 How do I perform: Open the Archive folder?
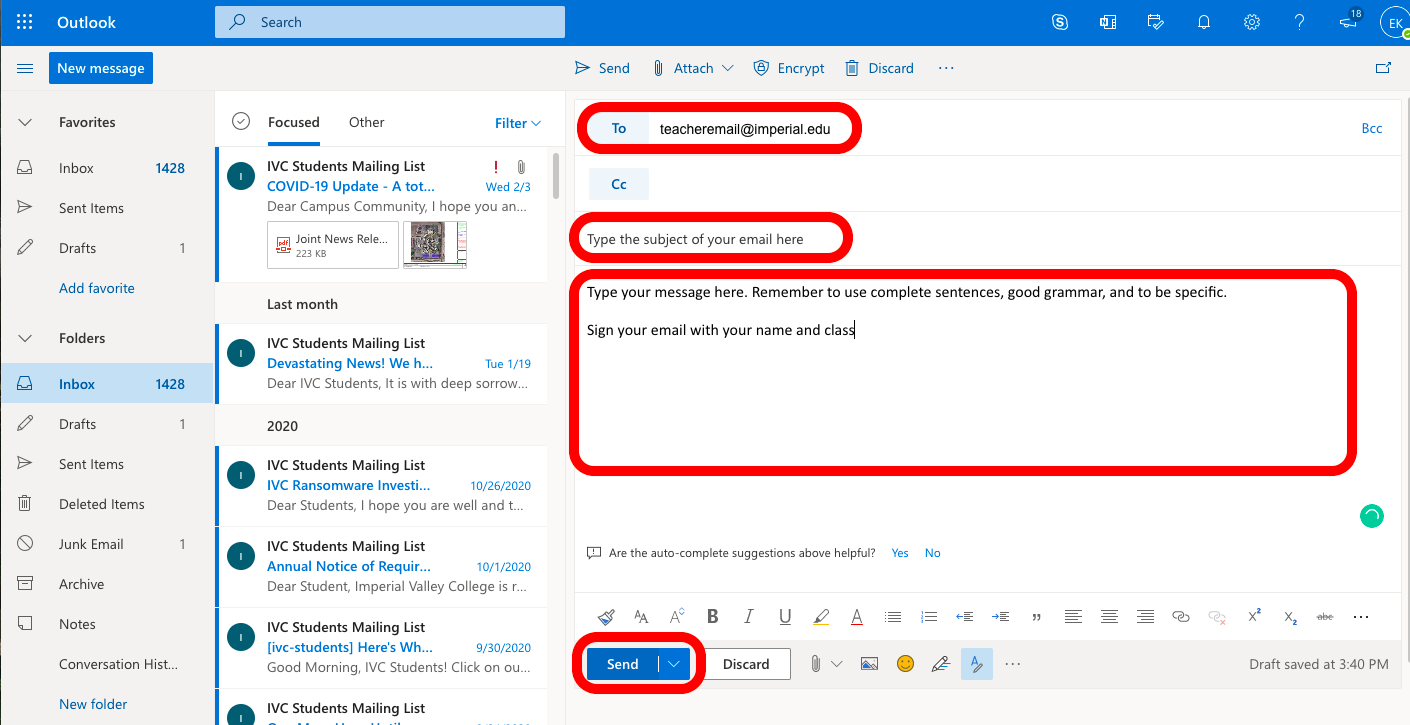point(107,584)
